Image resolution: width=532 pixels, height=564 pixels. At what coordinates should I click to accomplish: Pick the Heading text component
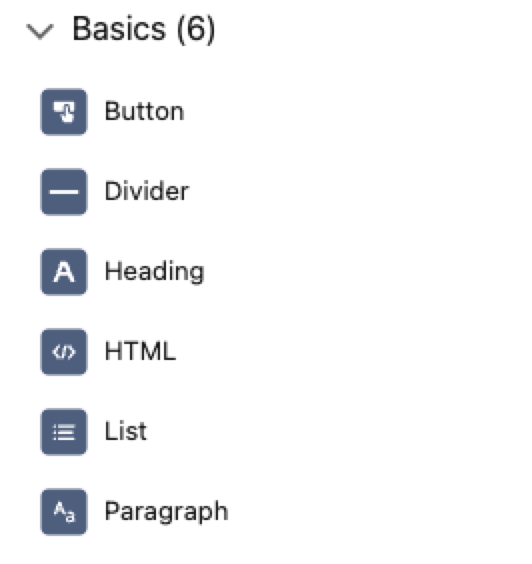(x=123, y=272)
